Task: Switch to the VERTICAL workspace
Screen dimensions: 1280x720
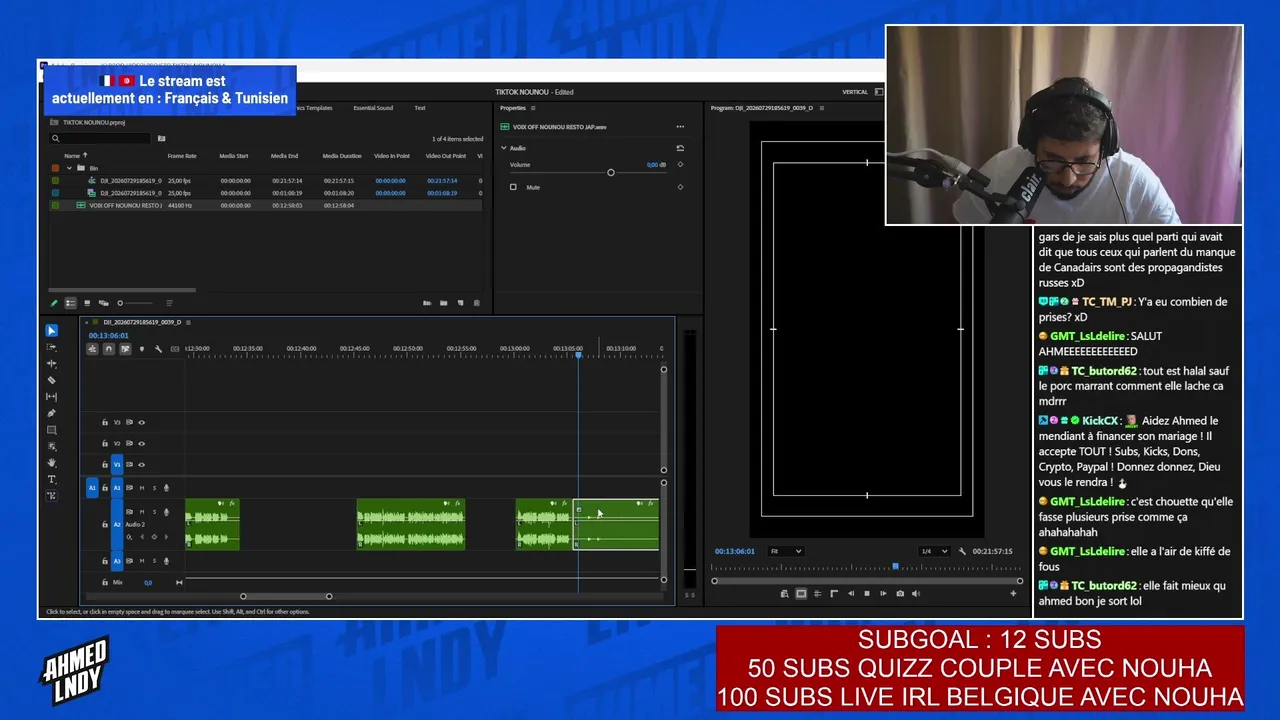Action: pos(855,92)
